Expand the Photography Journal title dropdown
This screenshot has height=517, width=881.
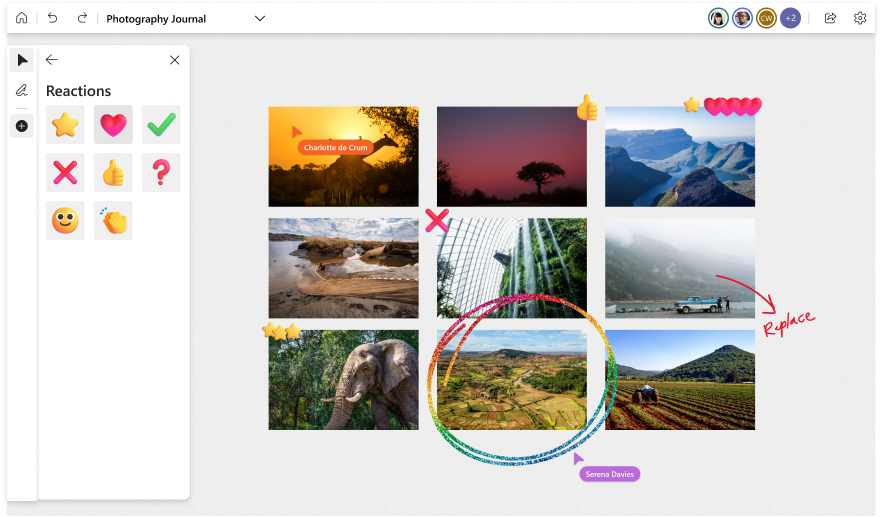(x=260, y=18)
